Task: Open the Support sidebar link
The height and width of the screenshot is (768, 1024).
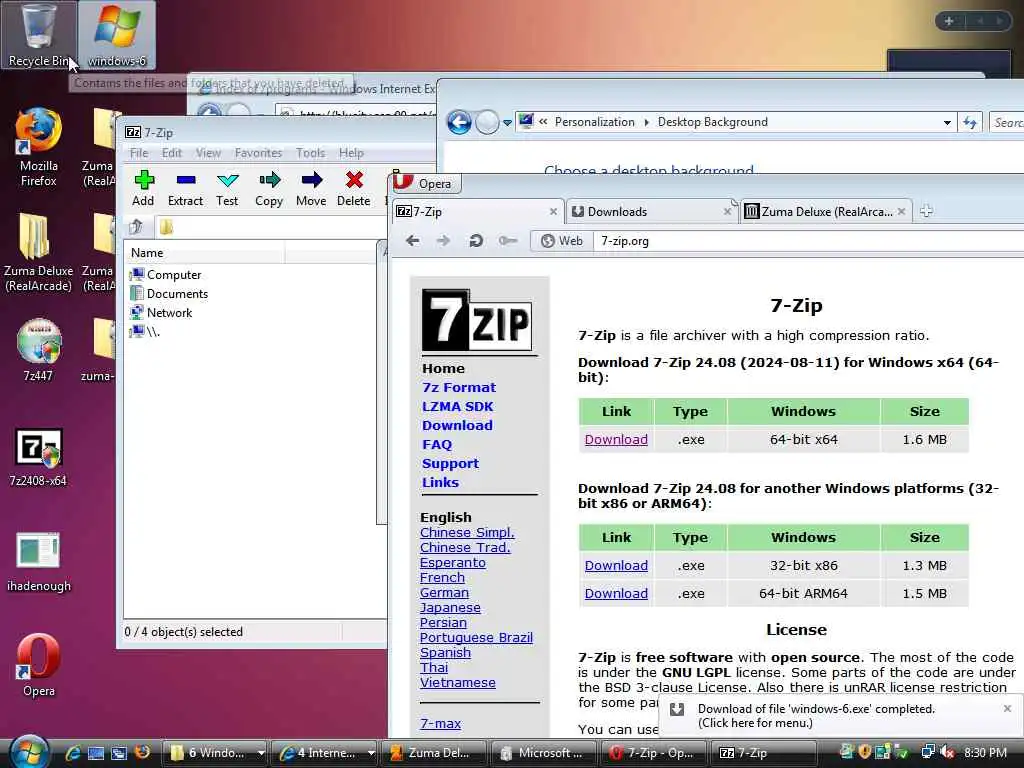Action: (x=450, y=464)
